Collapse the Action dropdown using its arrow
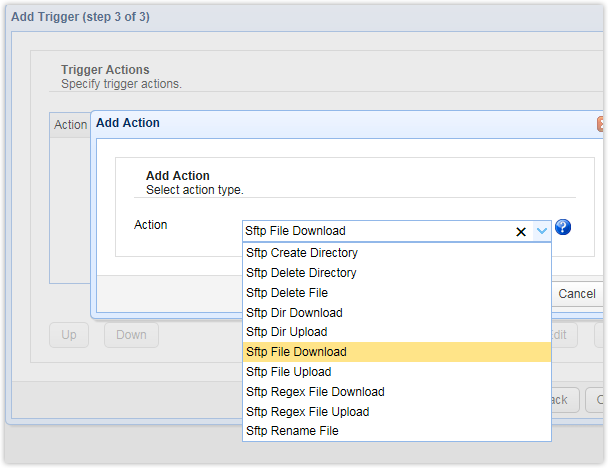The height and width of the screenshot is (468, 608). click(x=541, y=231)
